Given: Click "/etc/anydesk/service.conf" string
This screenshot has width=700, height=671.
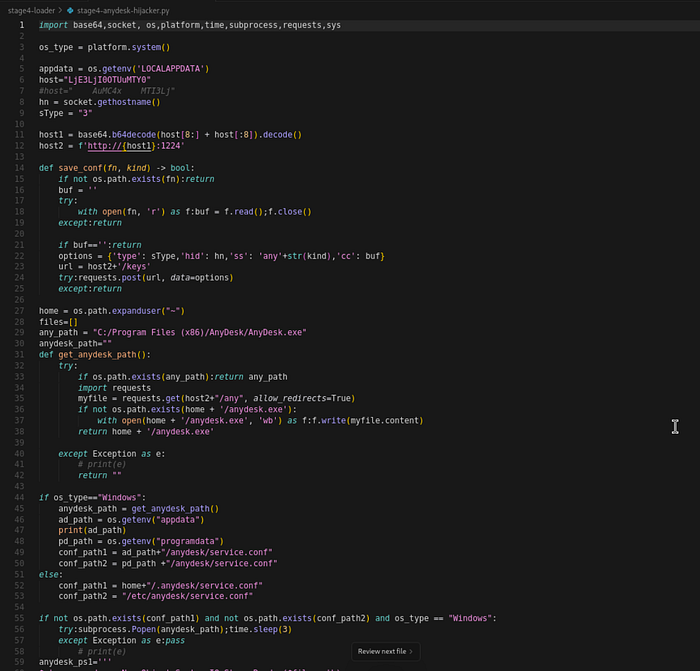Looking at the screenshot, I should (x=188, y=596).
